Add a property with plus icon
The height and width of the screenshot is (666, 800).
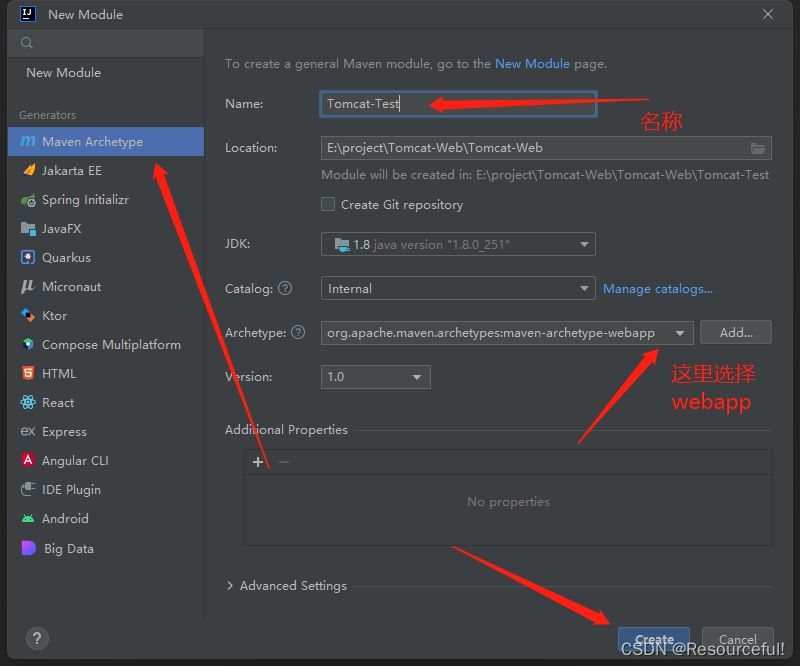click(258, 462)
